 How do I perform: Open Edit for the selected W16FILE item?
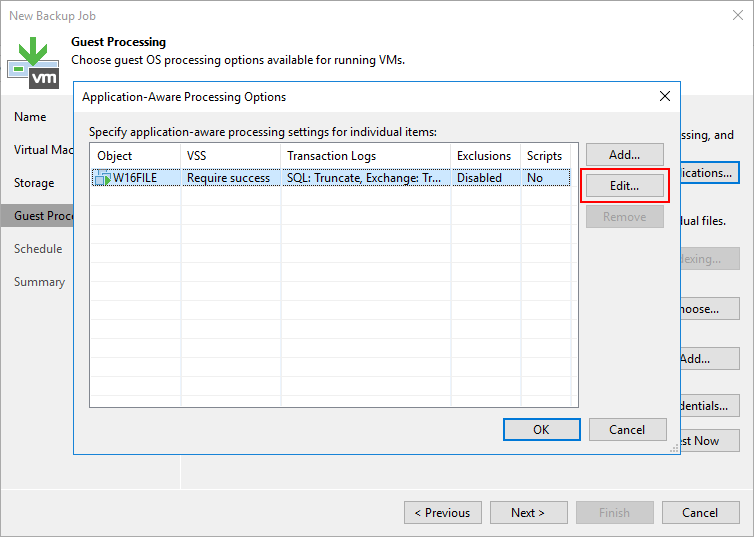(624, 186)
